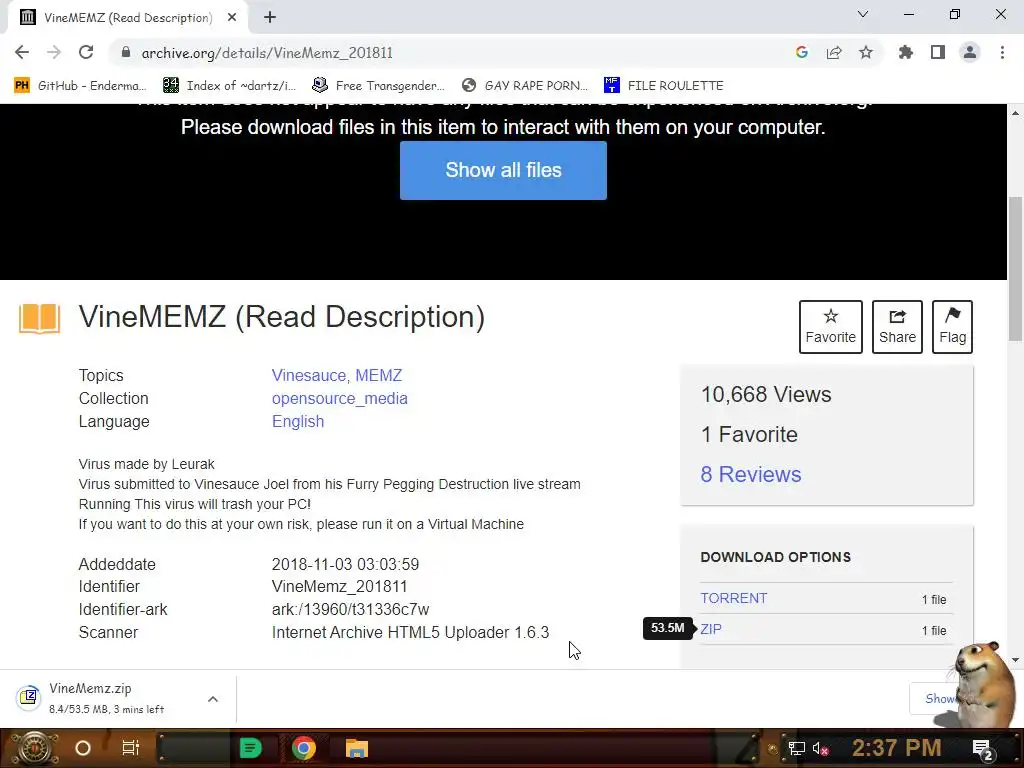Click the 2:37 PM taskbar clock
The width and height of the screenshot is (1024, 768).
tap(897, 748)
